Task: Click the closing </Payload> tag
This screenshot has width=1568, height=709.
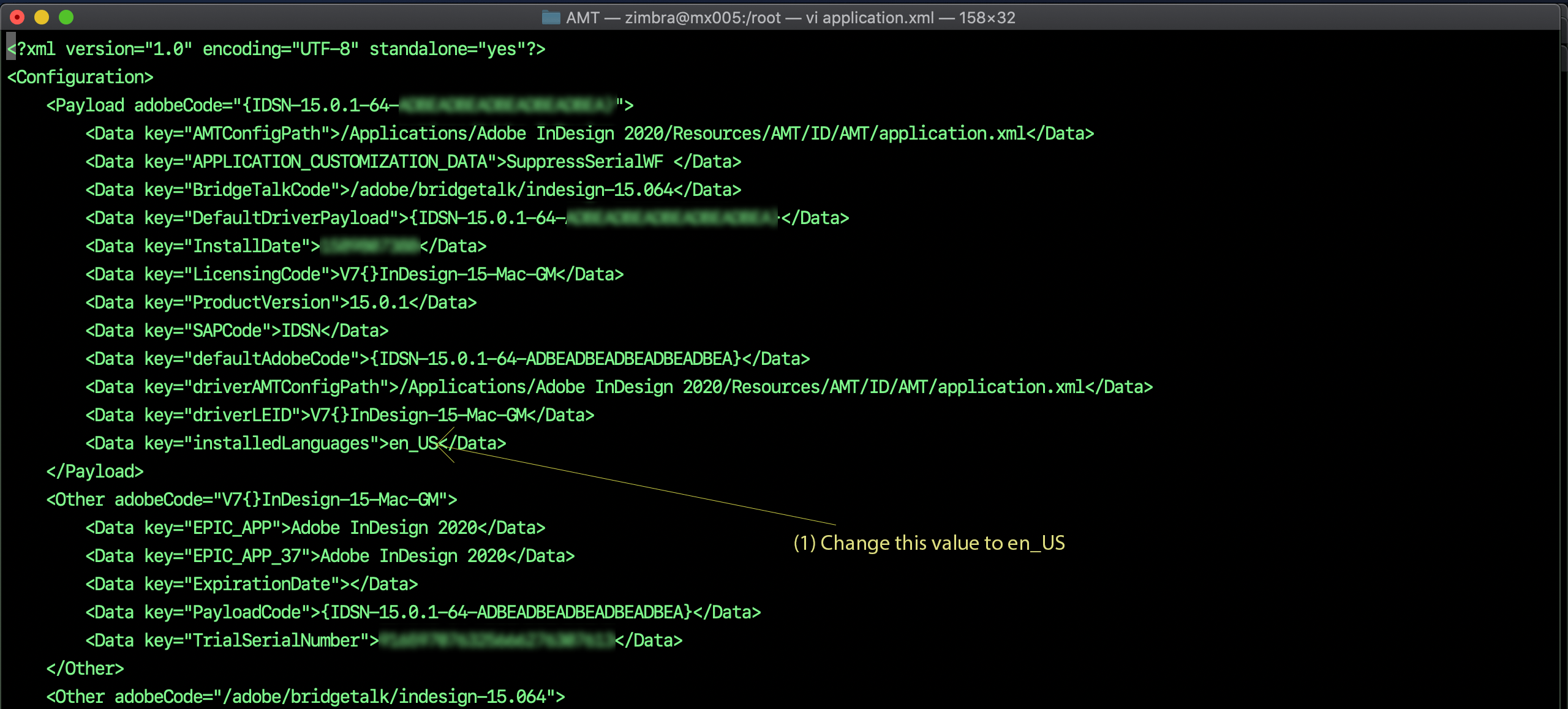Action: (95, 471)
